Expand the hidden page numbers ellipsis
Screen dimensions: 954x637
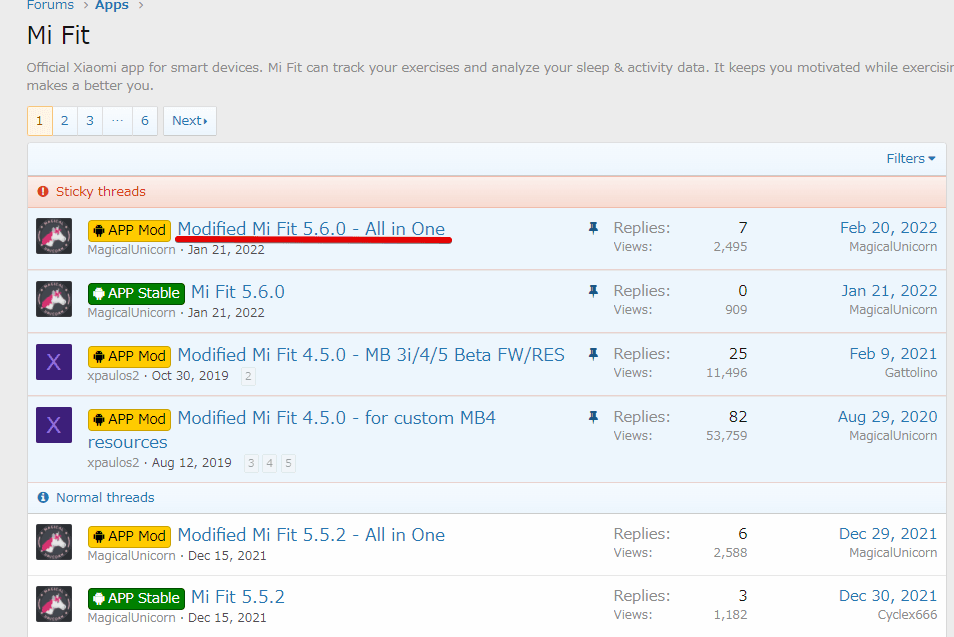(117, 121)
